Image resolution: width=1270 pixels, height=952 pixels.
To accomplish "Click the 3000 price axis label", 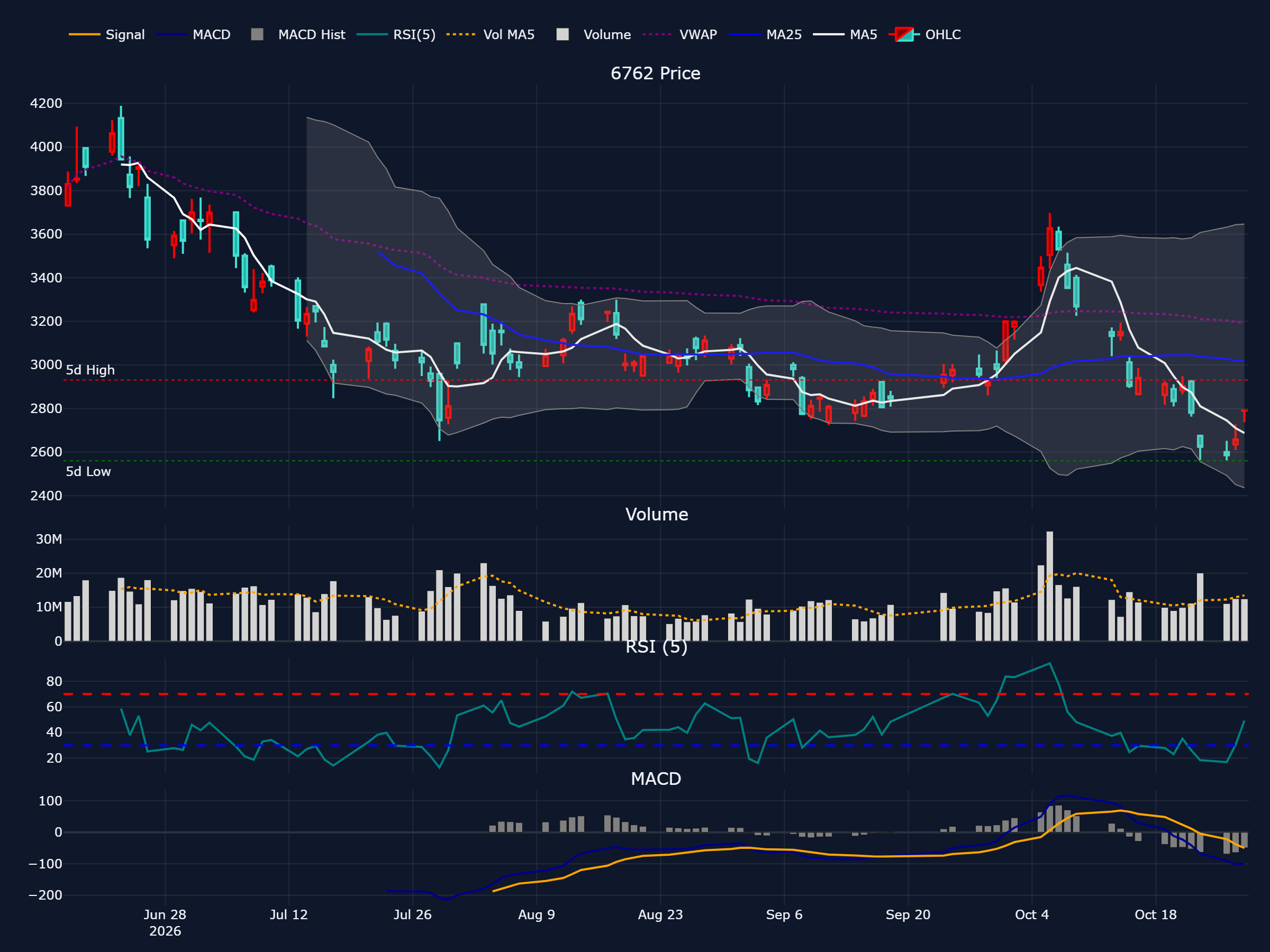I will point(46,365).
